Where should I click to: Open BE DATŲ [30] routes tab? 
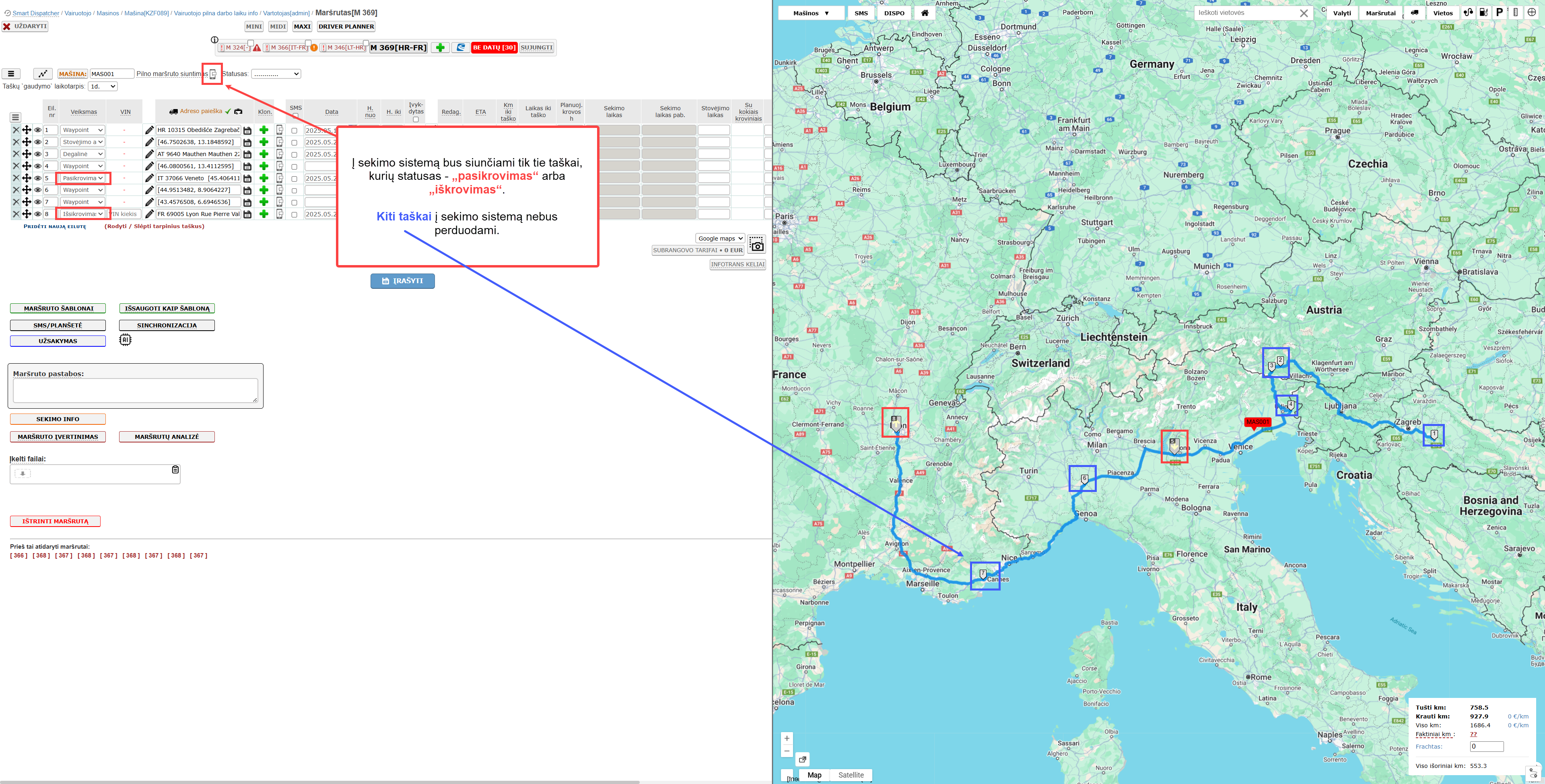pos(494,47)
